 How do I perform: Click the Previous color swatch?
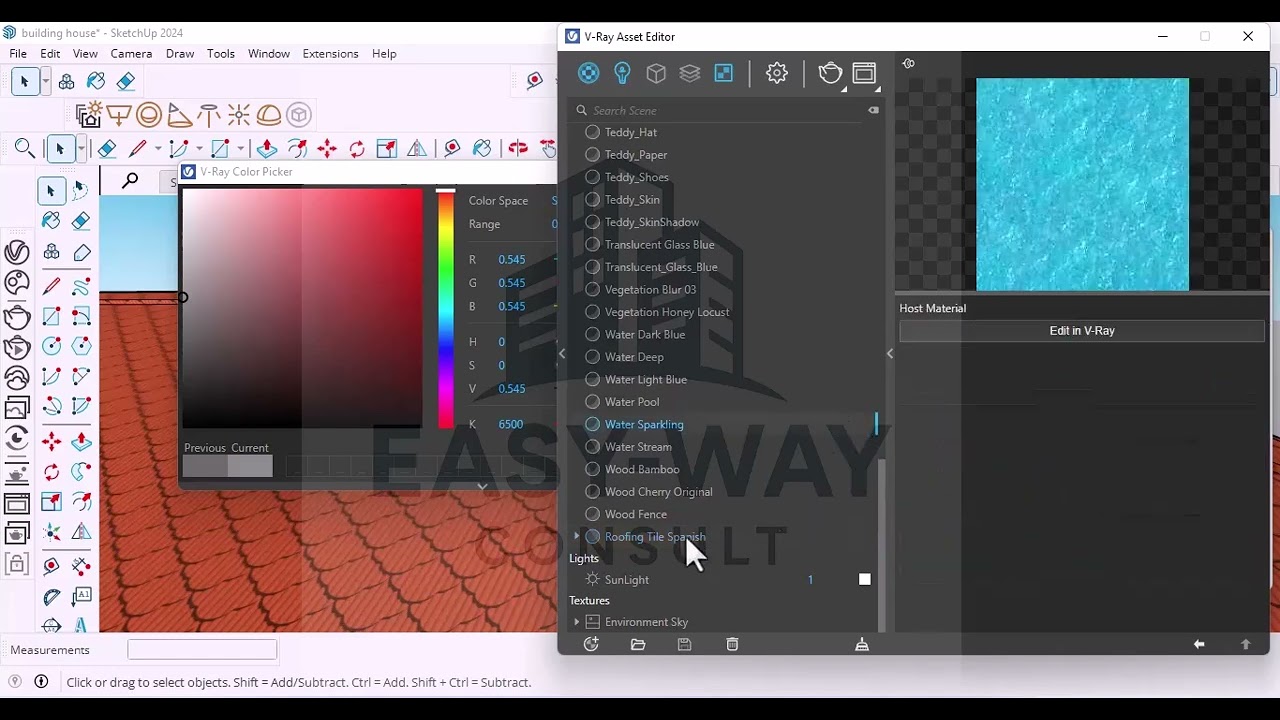(206, 466)
